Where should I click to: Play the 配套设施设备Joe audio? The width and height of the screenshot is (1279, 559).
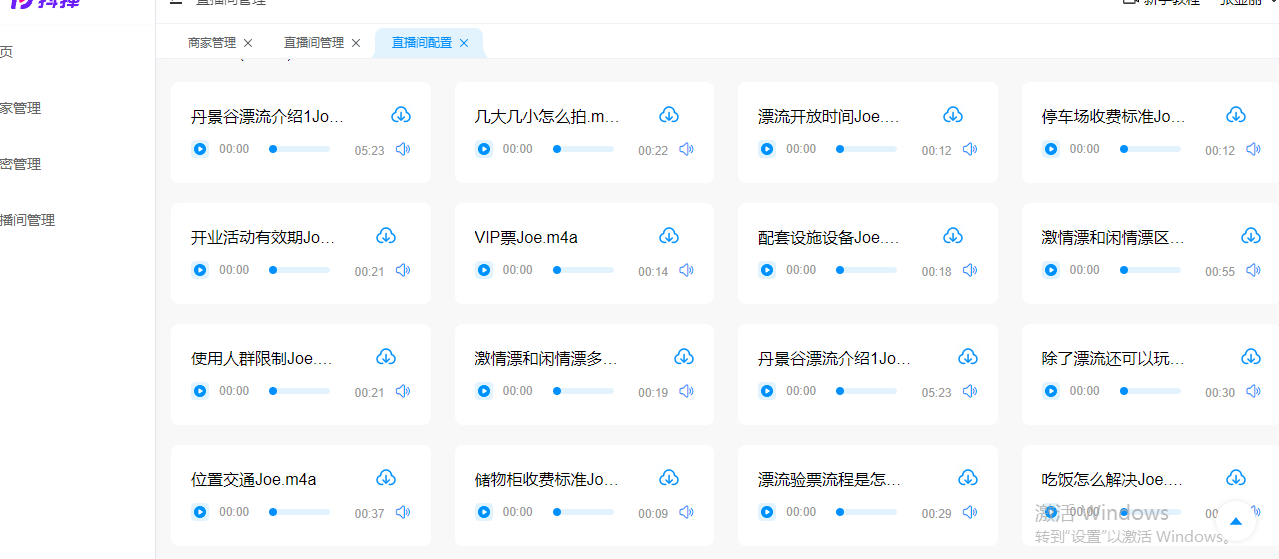[767, 270]
